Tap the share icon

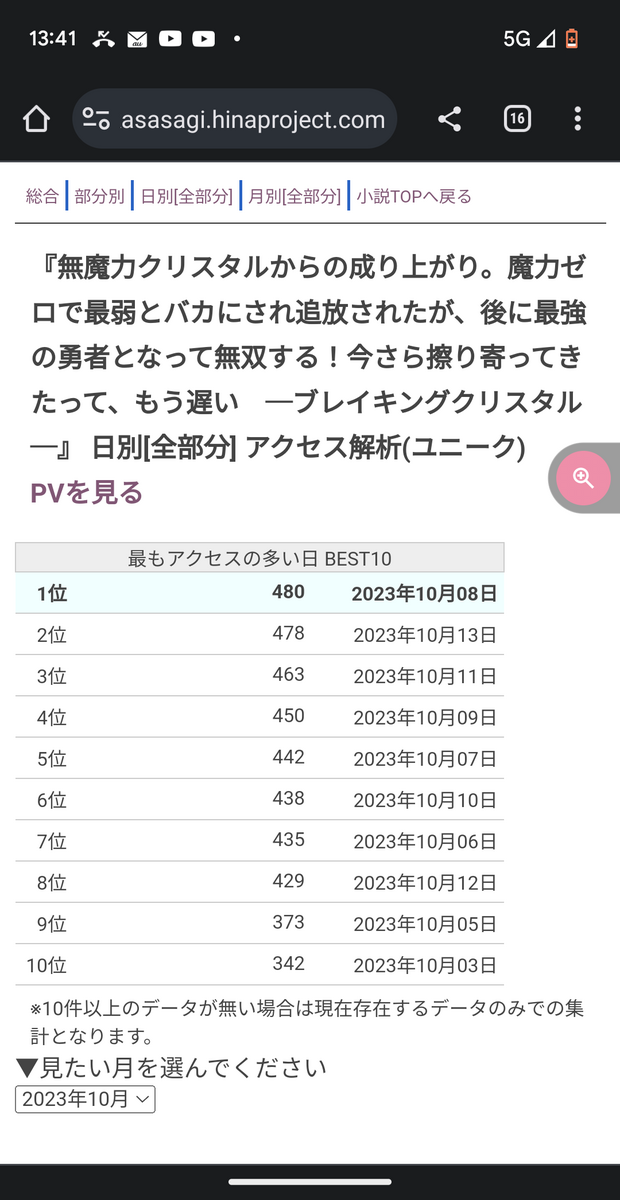[x=450, y=120]
